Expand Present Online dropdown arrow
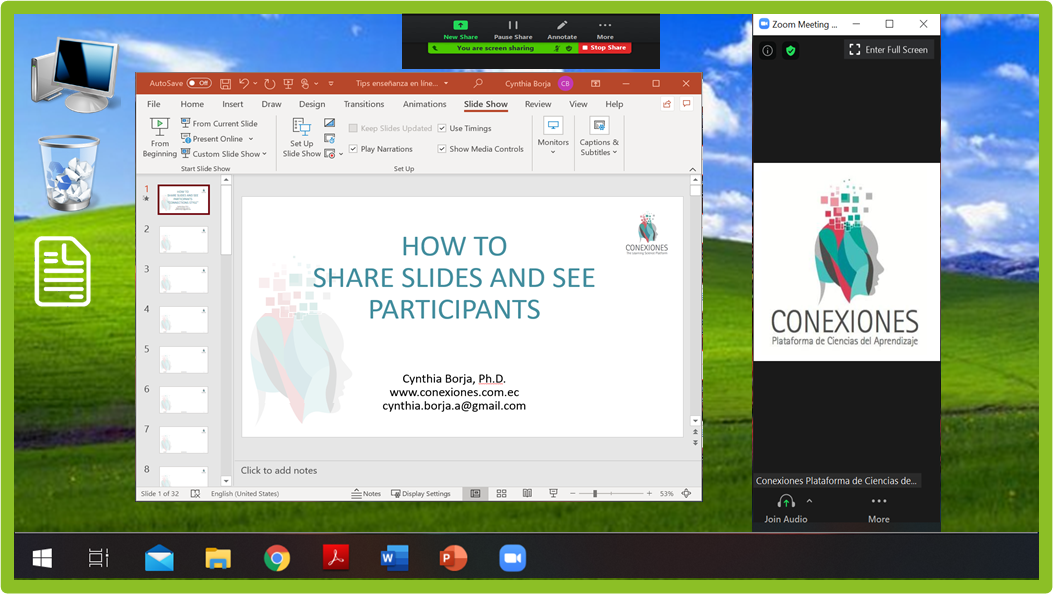 click(251, 139)
